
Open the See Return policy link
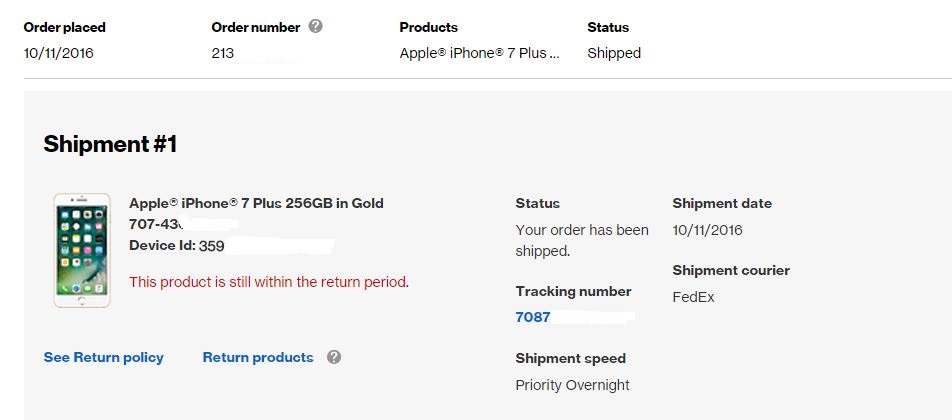pyautogui.click(x=104, y=357)
